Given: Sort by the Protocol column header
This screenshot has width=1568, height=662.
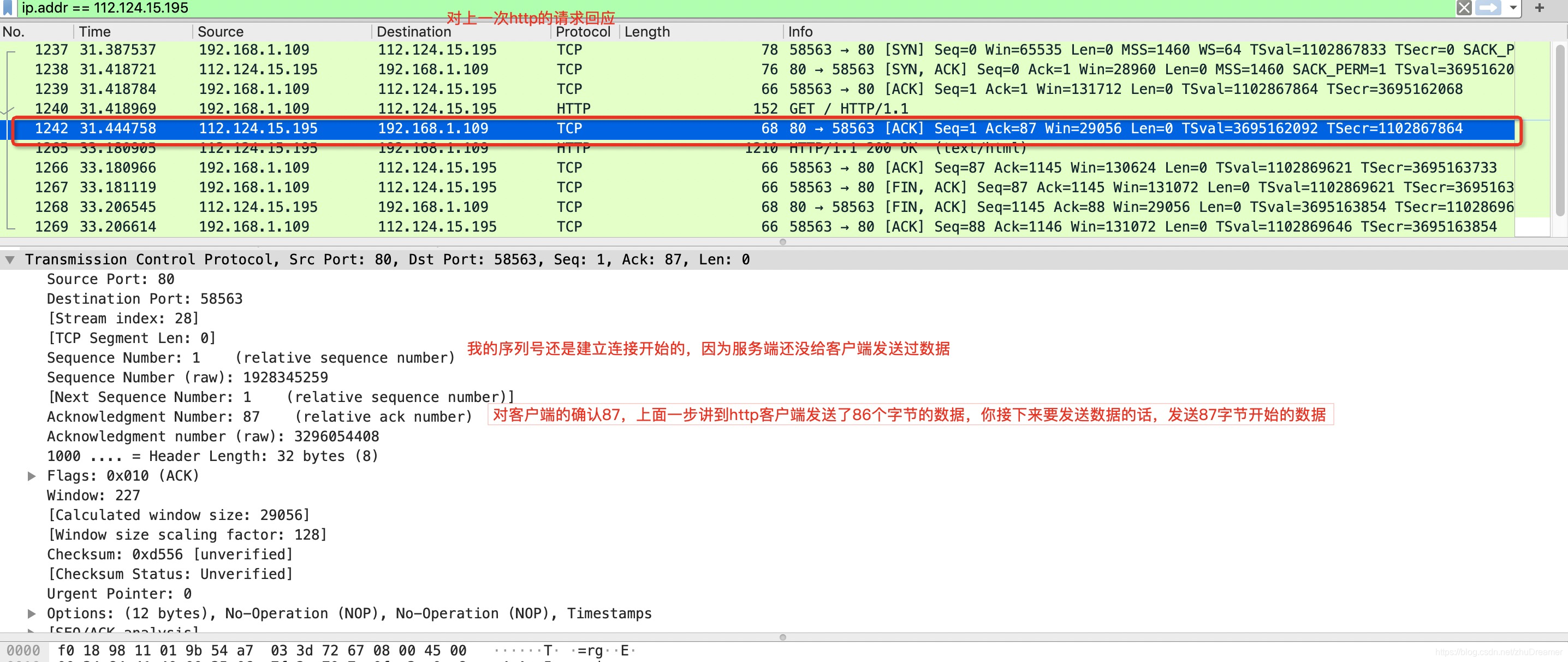Looking at the screenshot, I should click(584, 32).
